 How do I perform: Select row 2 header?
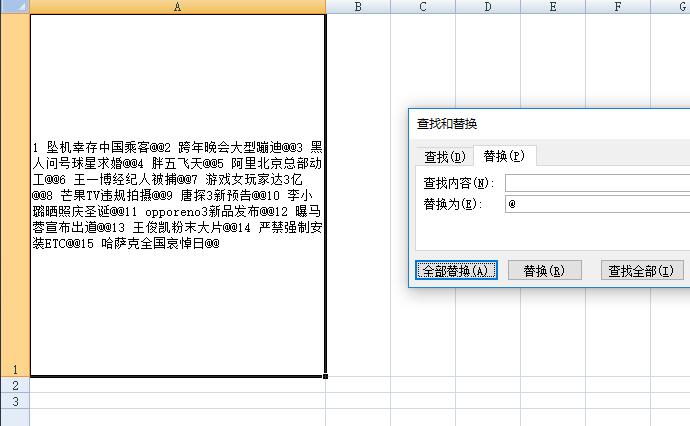click(15, 385)
